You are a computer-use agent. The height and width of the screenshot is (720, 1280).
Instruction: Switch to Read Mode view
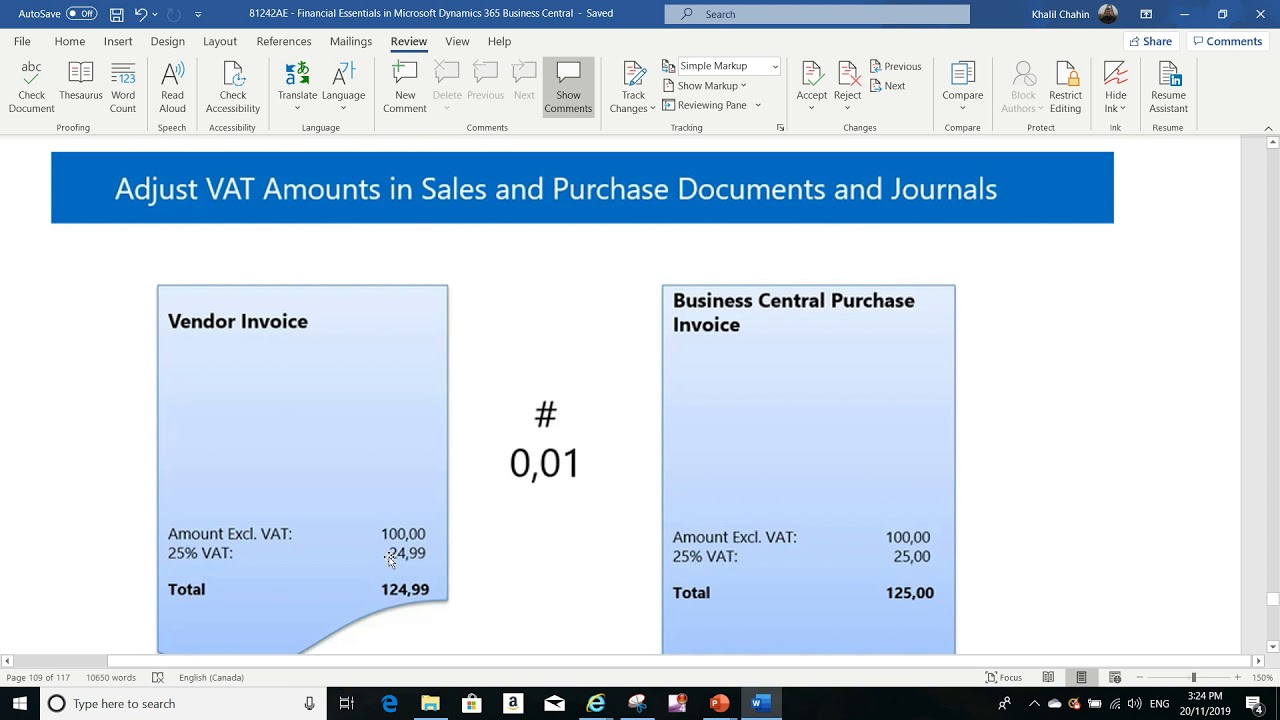click(1048, 678)
